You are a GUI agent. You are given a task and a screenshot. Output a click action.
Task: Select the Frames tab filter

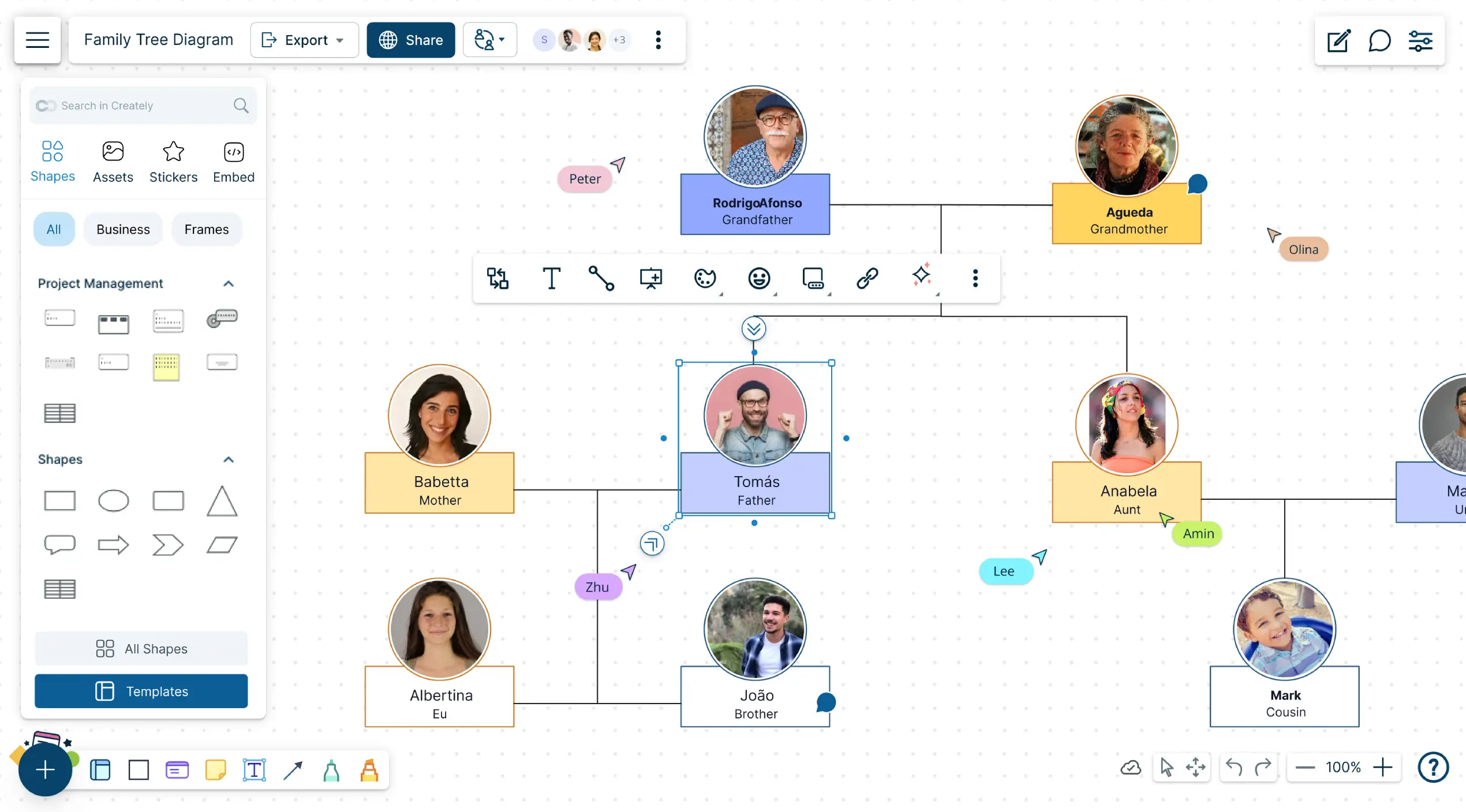click(207, 229)
